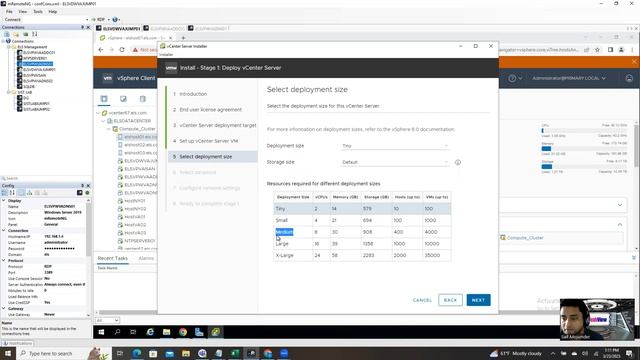Open the Storage size dropdown

395,162
